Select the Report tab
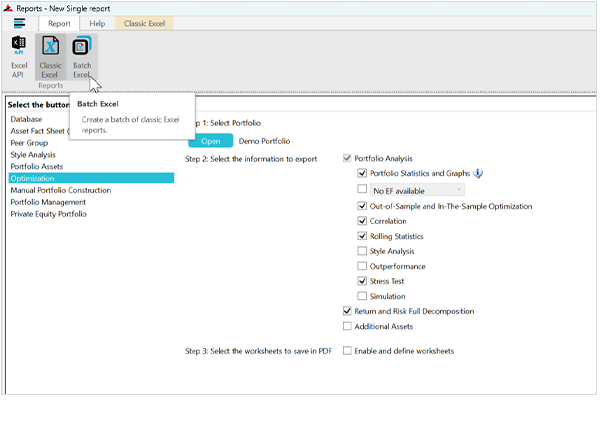Viewport: 600px width, 448px height. tap(59, 23)
